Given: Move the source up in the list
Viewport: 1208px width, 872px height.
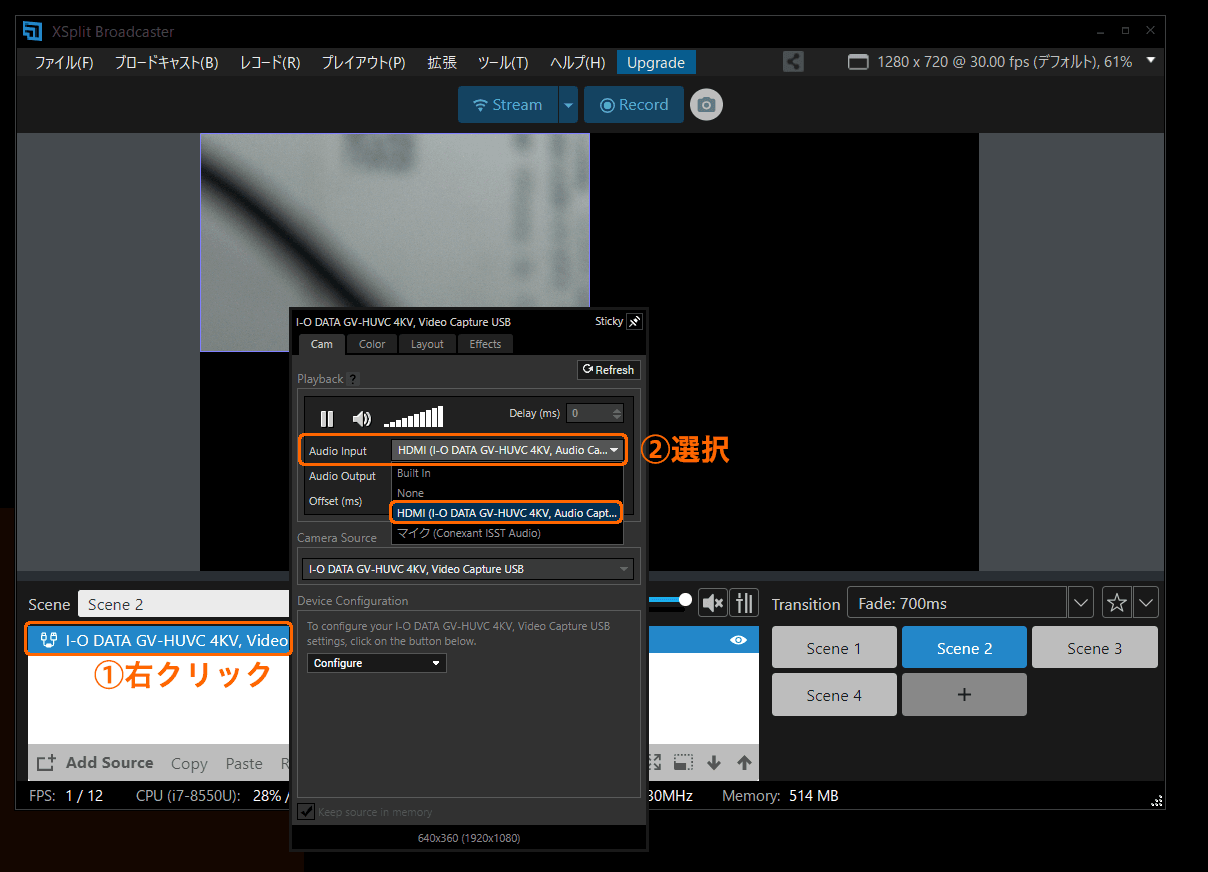Looking at the screenshot, I should (744, 763).
